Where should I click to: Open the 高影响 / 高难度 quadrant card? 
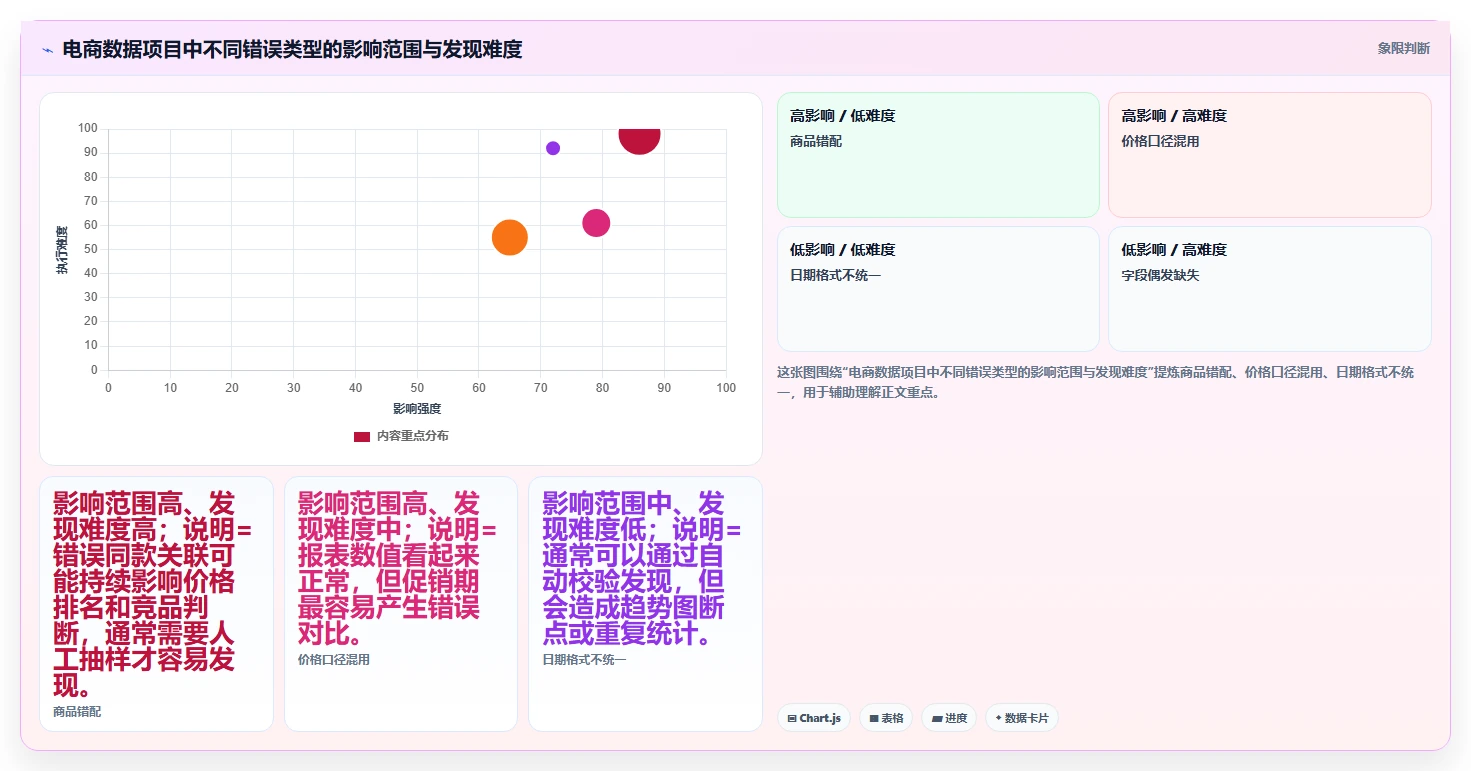point(1270,155)
